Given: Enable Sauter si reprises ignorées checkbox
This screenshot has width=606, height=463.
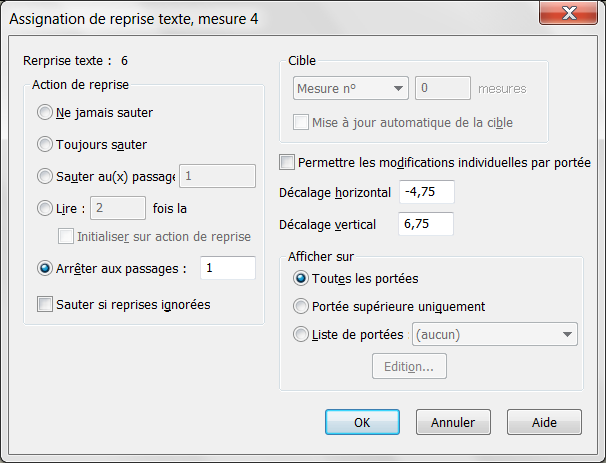Looking at the screenshot, I should (45, 304).
